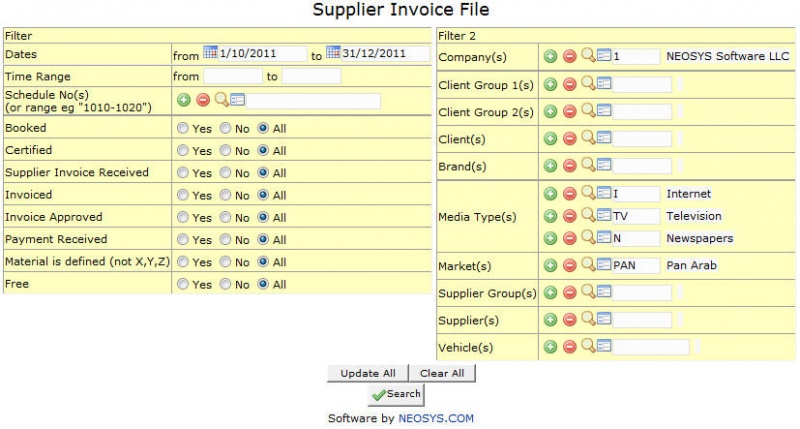Open the calendar icon for the to date
This screenshot has width=800, height=429.
coord(333,52)
